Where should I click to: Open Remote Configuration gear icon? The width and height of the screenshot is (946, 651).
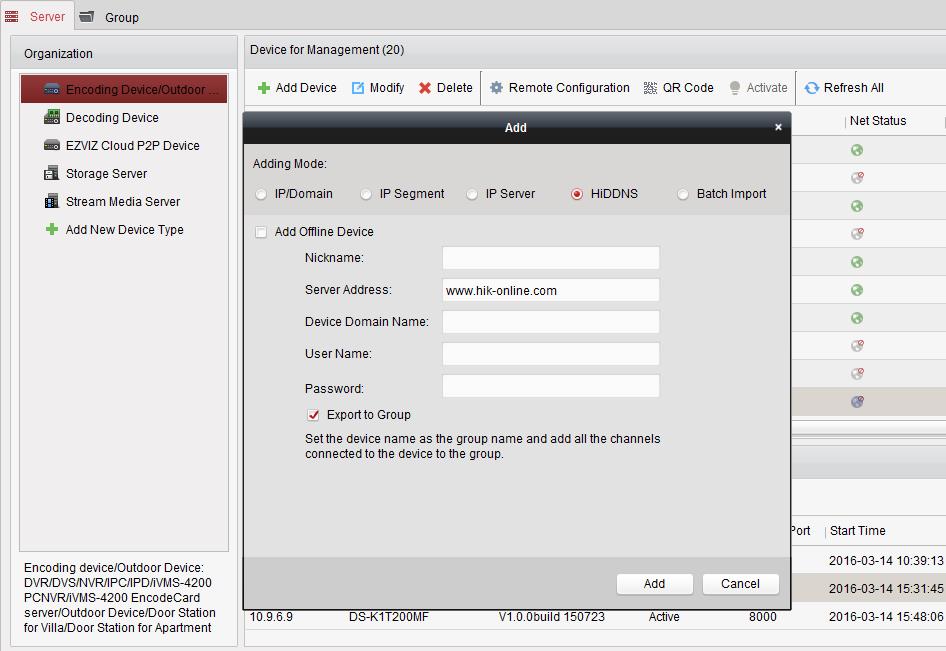pos(496,88)
